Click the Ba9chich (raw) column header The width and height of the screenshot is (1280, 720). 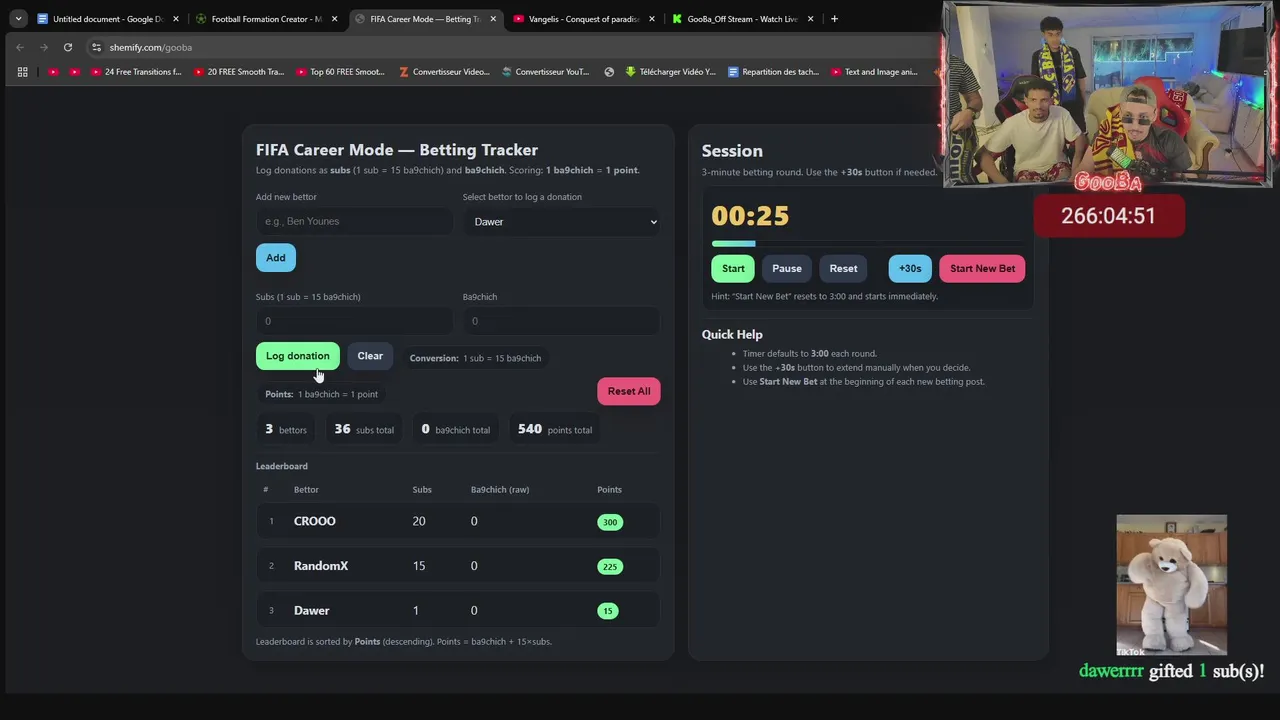(500, 490)
